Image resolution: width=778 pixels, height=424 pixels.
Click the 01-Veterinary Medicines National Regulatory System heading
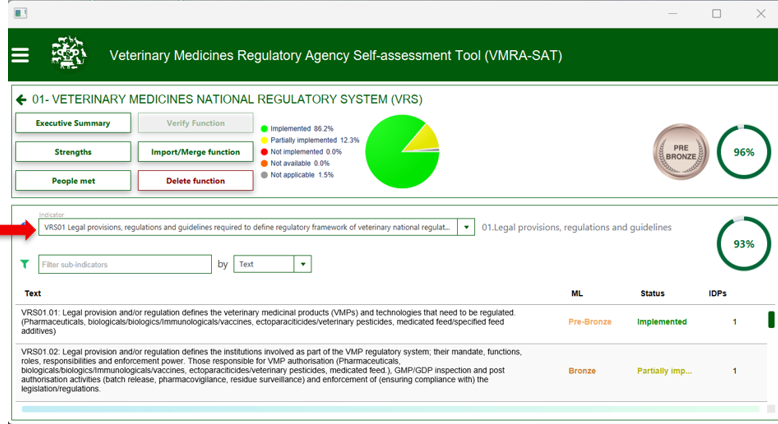pos(227,100)
